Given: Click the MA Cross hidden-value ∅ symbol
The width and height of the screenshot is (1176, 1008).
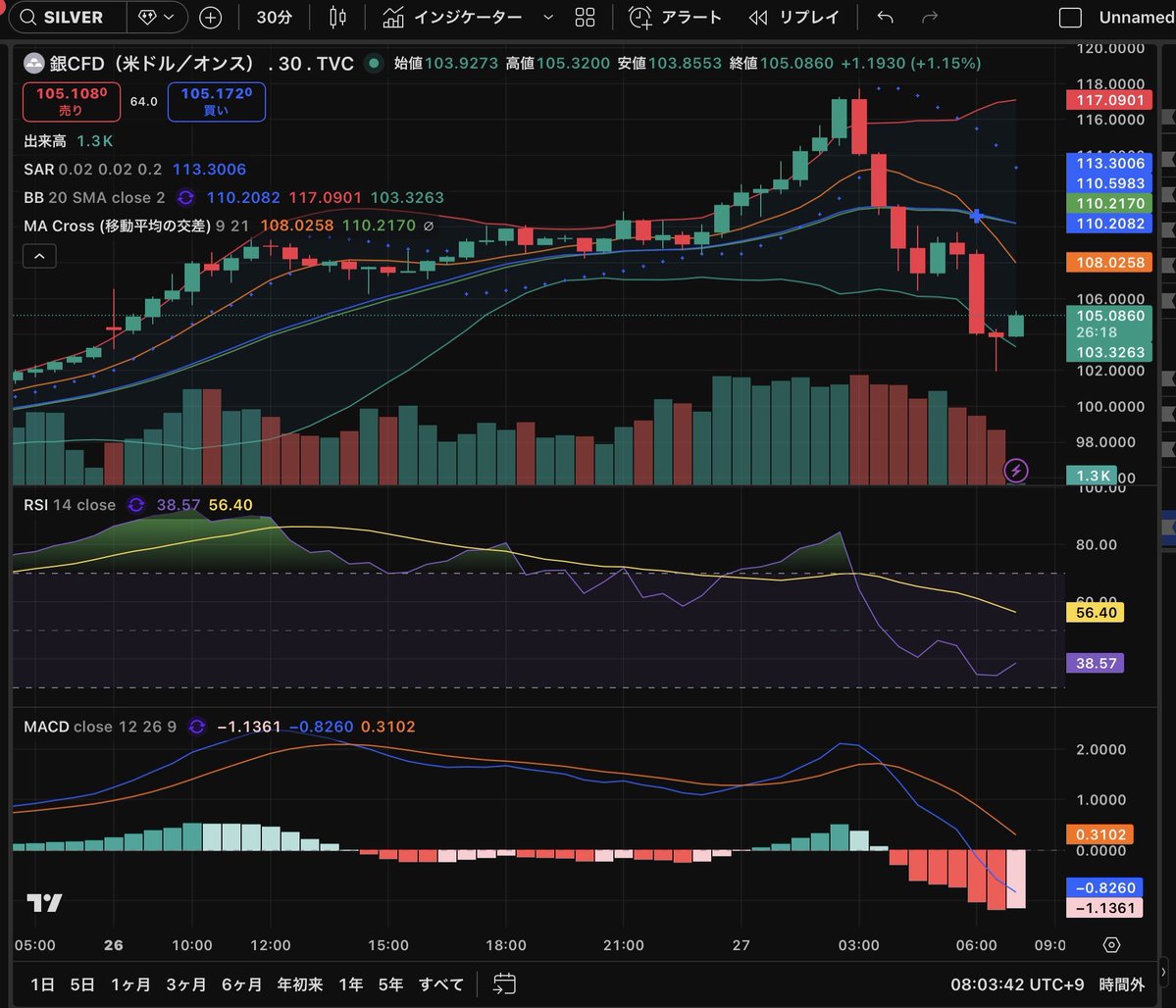Looking at the screenshot, I should pos(429,226).
